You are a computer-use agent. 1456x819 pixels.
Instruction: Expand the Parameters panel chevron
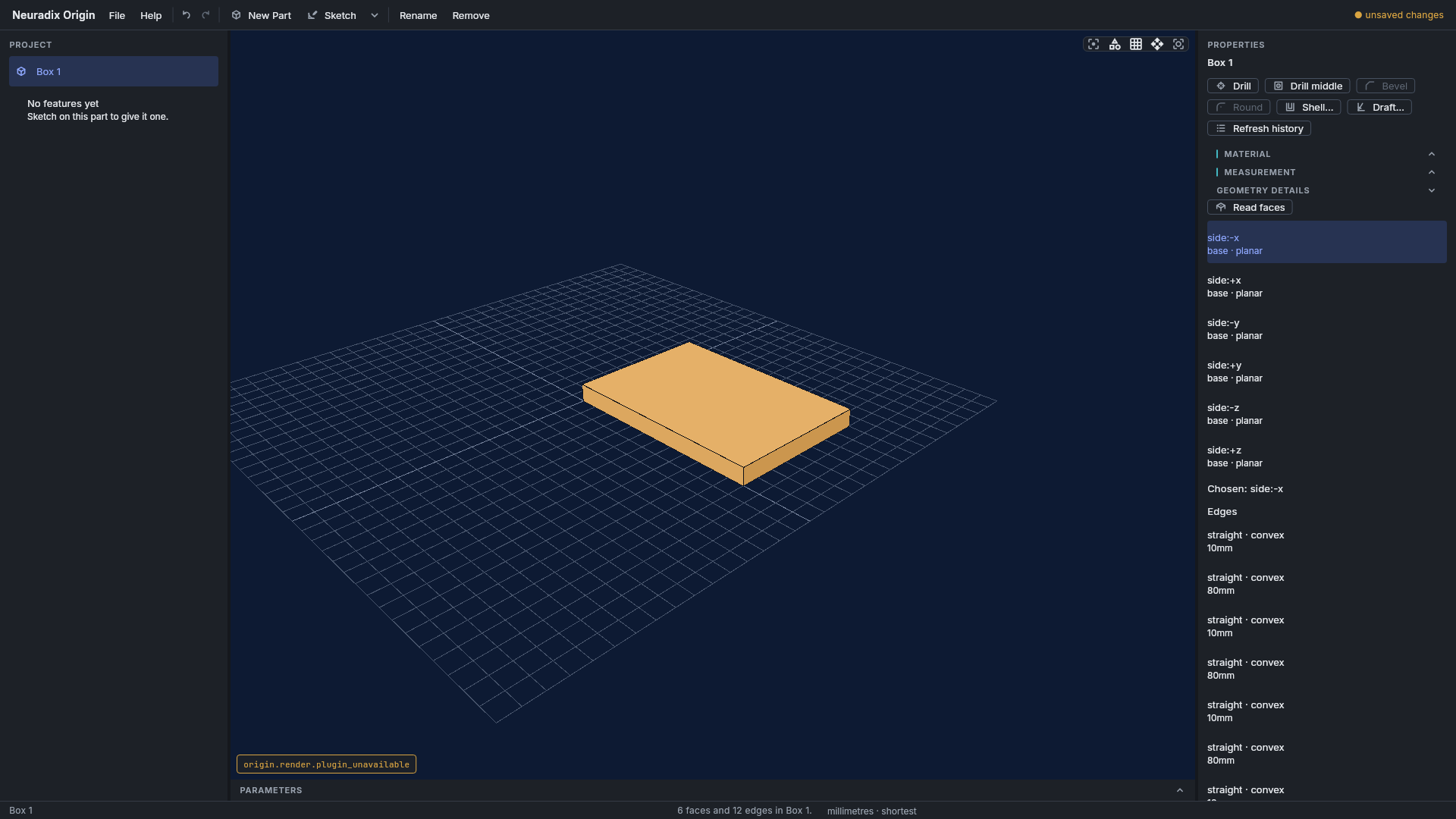[x=1180, y=790]
